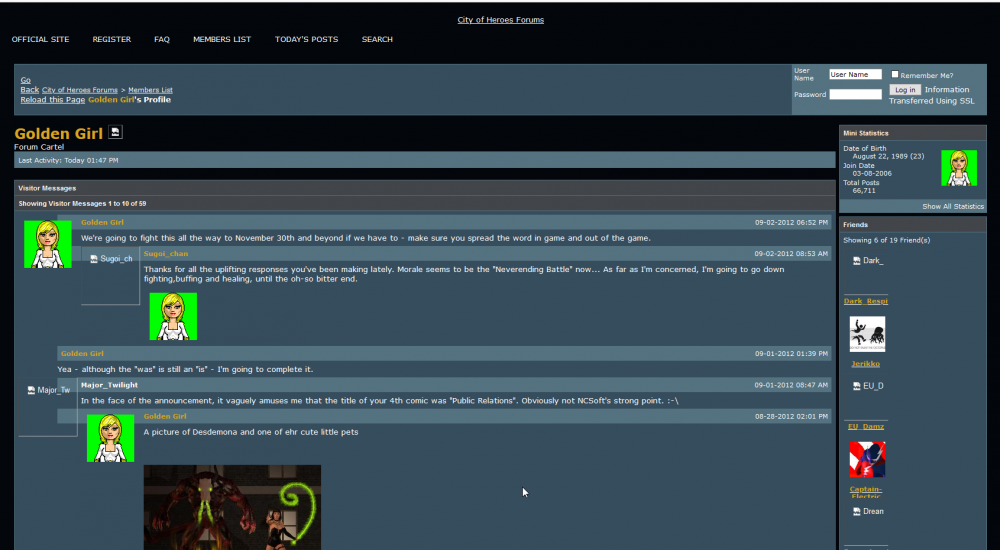Open the Desdemona screenshot image
This screenshot has width=1000, height=550.
click(x=232, y=507)
